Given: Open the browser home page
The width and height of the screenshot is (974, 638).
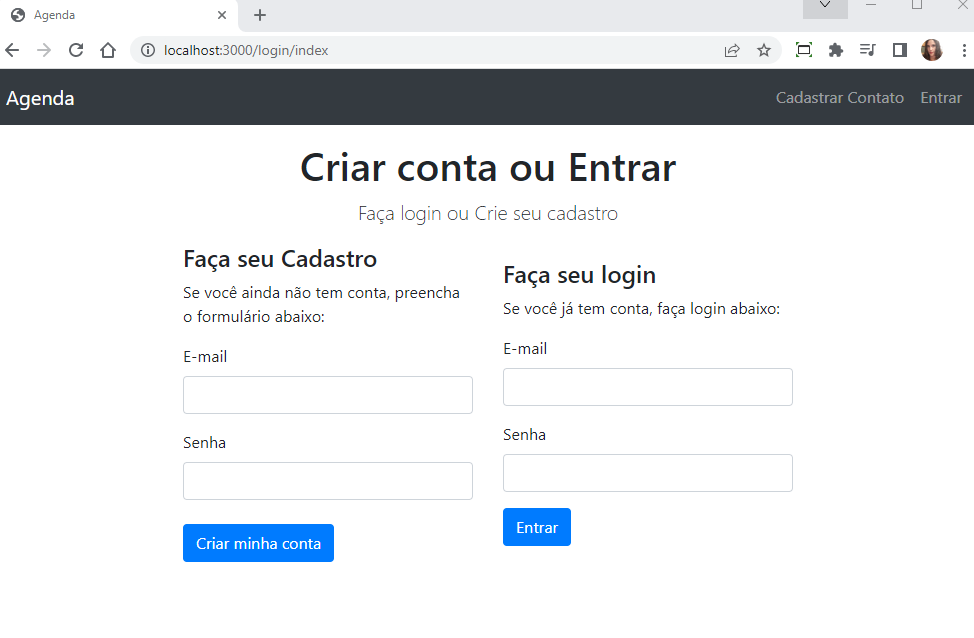Looking at the screenshot, I should tap(108, 49).
